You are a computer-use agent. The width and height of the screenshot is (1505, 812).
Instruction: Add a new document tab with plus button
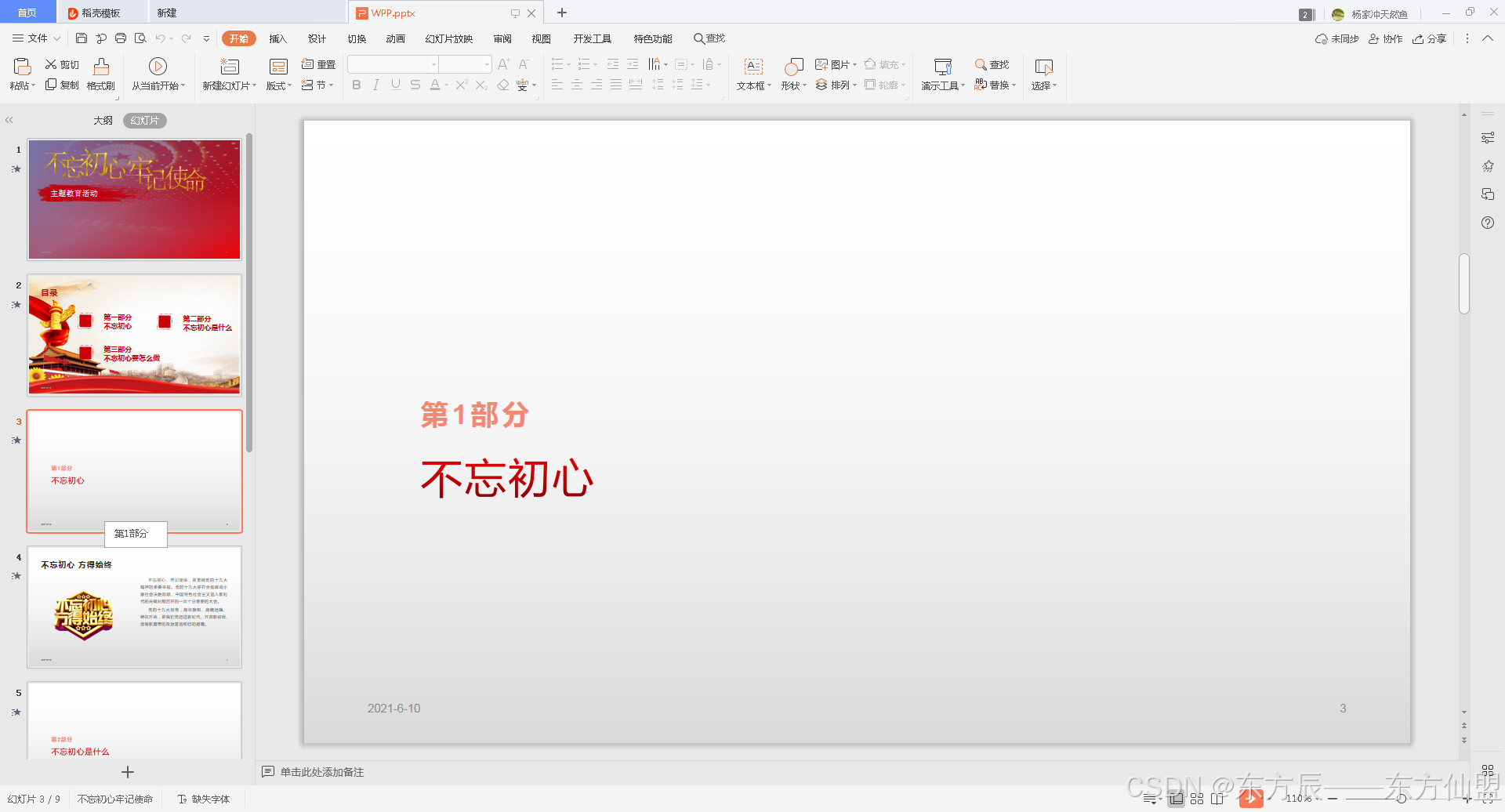[x=562, y=13]
